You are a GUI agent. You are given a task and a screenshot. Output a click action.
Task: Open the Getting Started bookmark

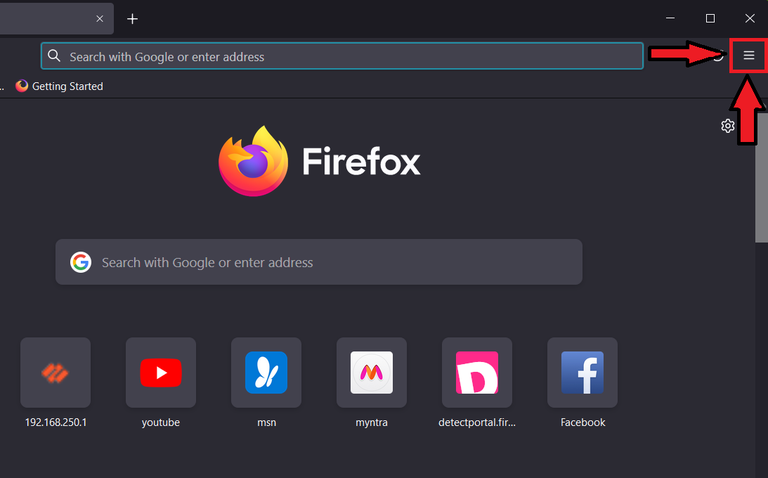59,86
